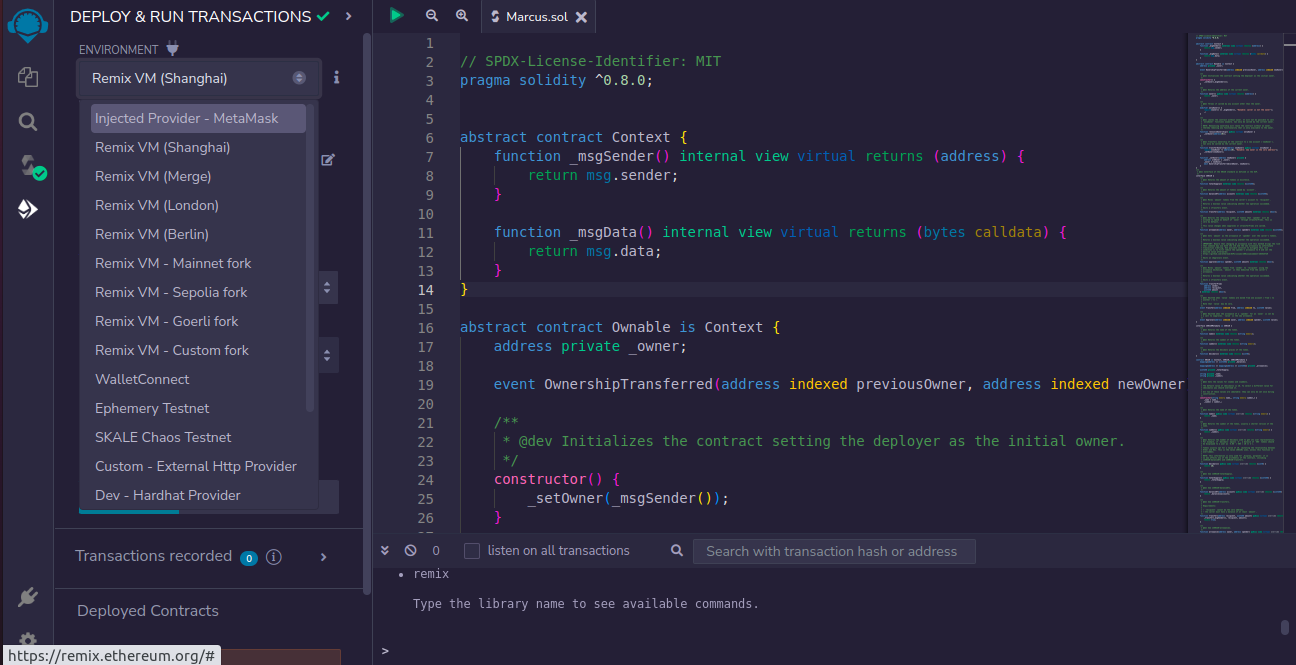
Task: Open the Solidity compiler sidebar icon
Action: [x=28, y=165]
